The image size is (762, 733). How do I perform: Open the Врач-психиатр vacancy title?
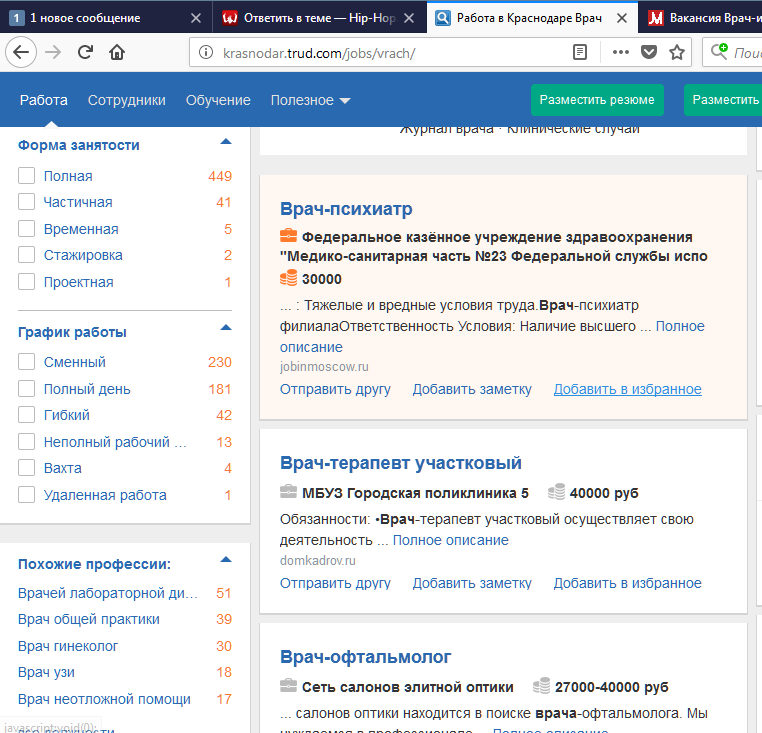(x=346, y=209)
